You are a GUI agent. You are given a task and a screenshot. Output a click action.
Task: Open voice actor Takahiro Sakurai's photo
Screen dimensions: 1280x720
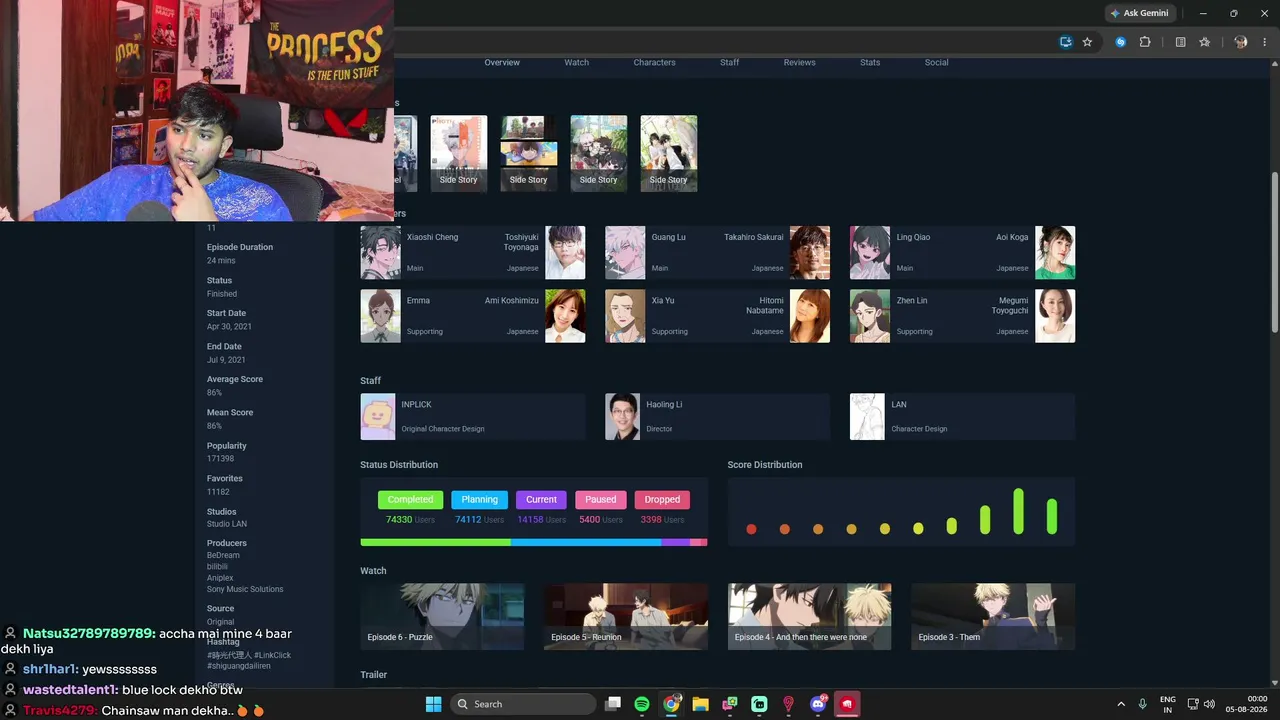[x=810, y=252]
